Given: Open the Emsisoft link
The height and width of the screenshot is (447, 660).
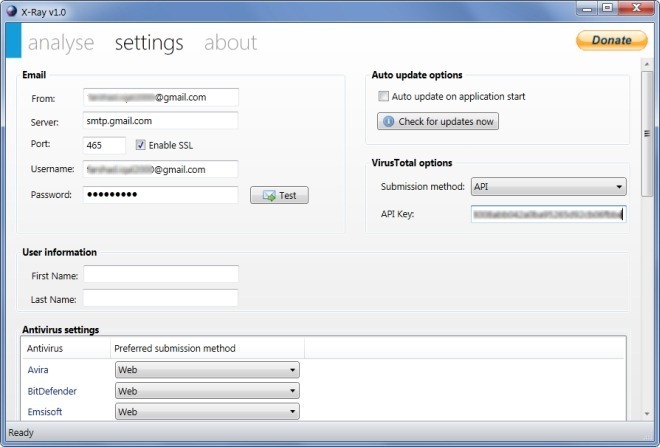Looking at the screenshot, I should [x=45, y=412].
